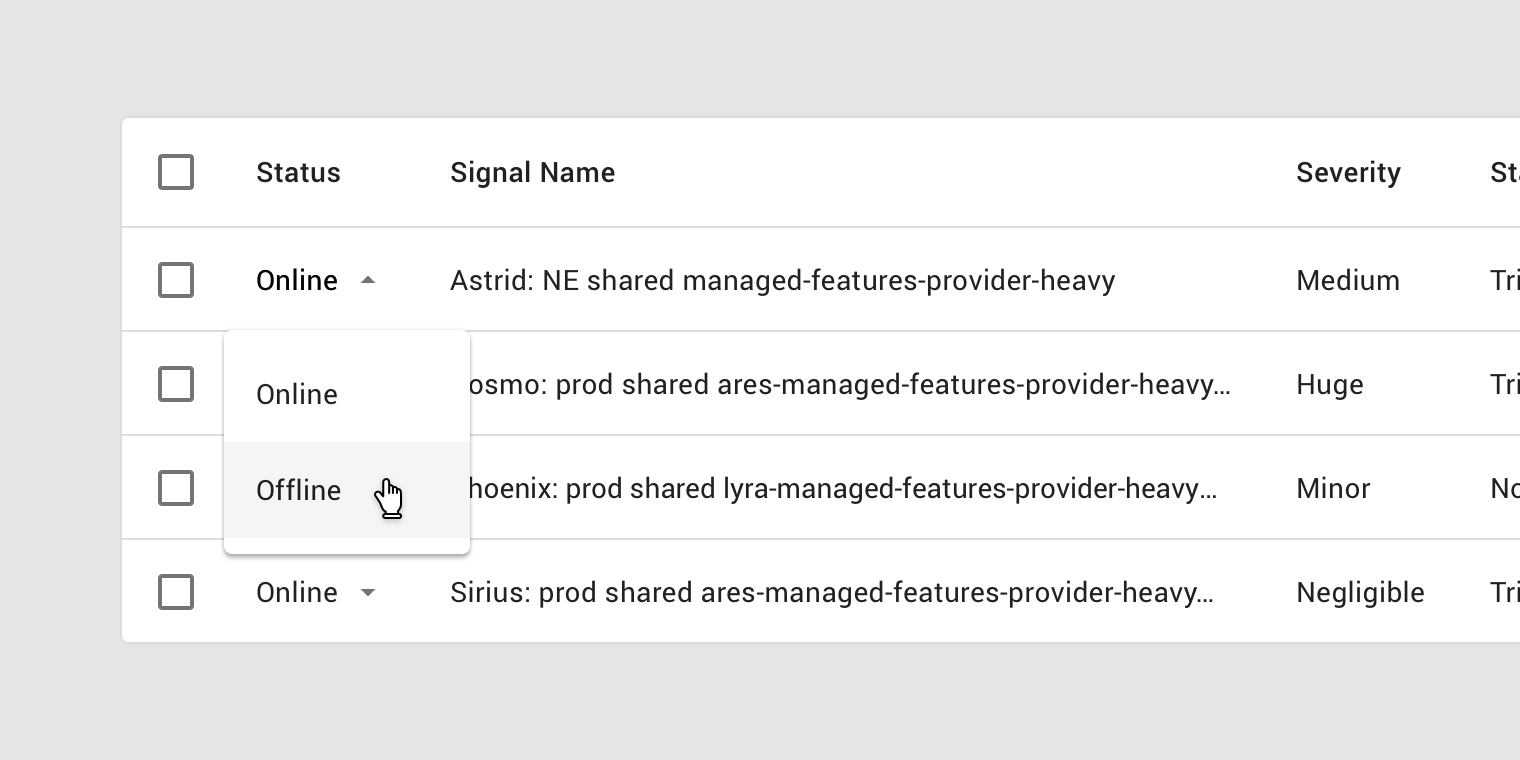
Task: Open the Sirius row Online status selector
Action: click(316, 593)
